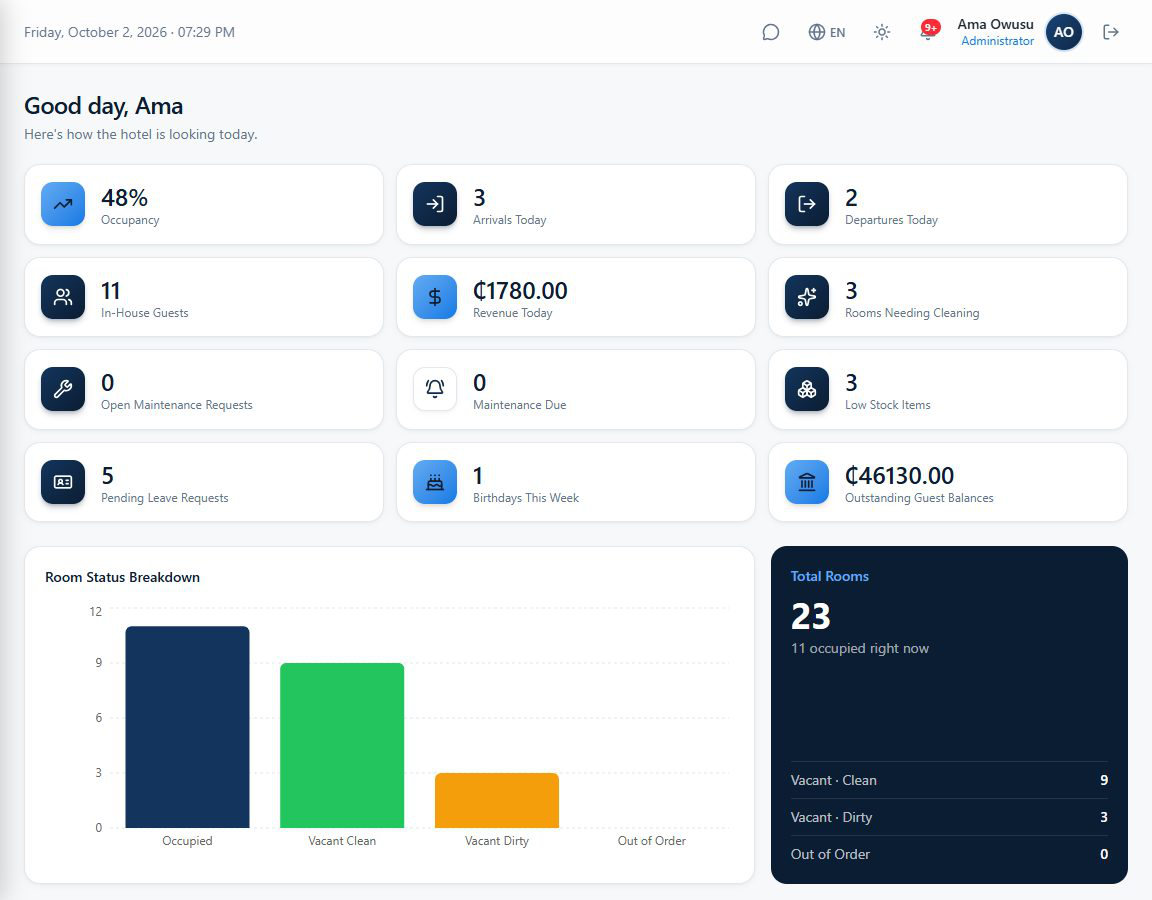Click the Out of Order axis label

(x=652, y=840)
